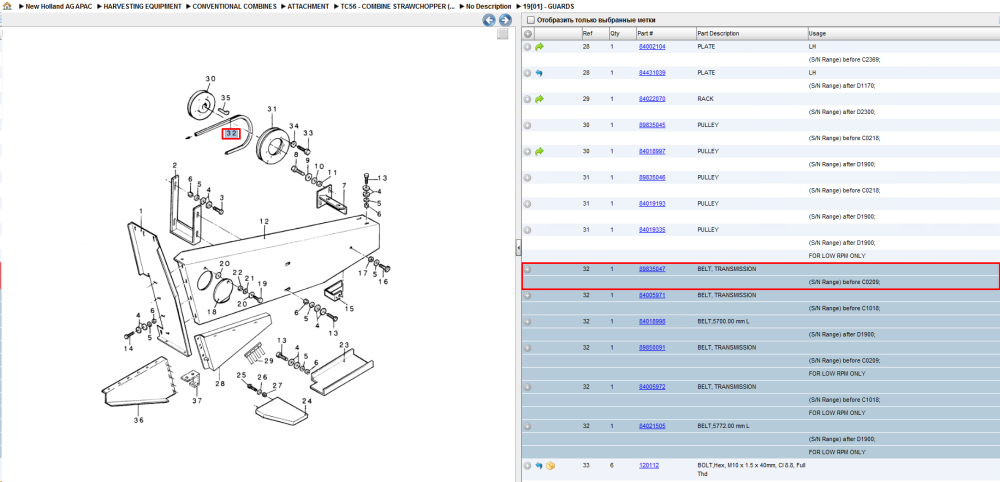1000x482 pixels.
Task: Select callout 12 on the guard panel
Action: (x=265, y=221)
